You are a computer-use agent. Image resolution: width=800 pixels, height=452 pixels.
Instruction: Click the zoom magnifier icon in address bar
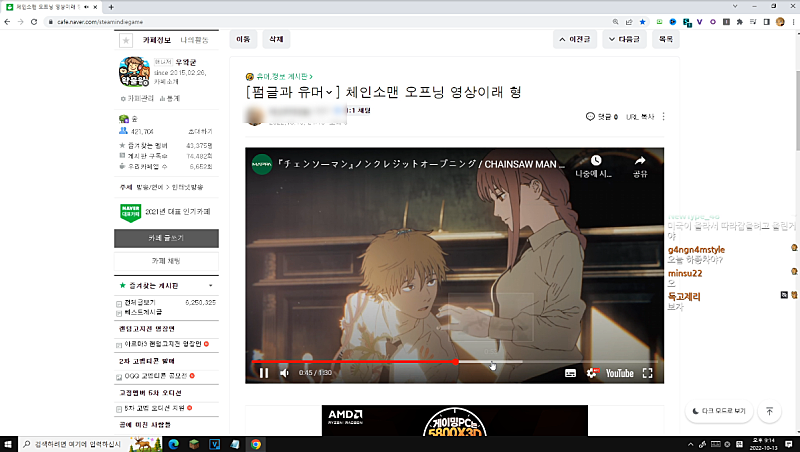pos(615,22)
